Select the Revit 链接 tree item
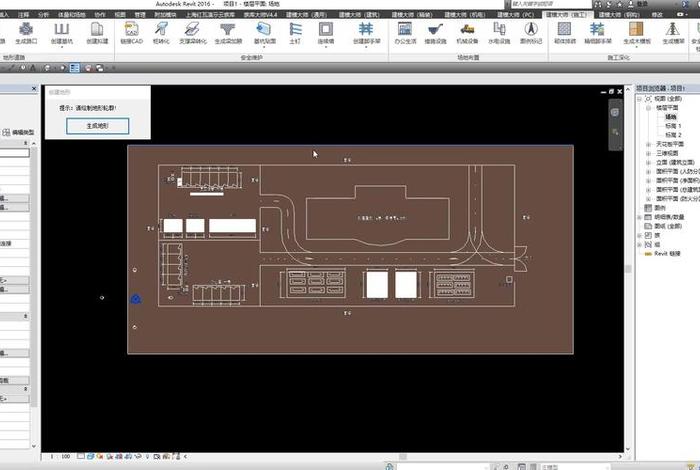The height and width of the screenshot is (470, 700). [667, 254]
